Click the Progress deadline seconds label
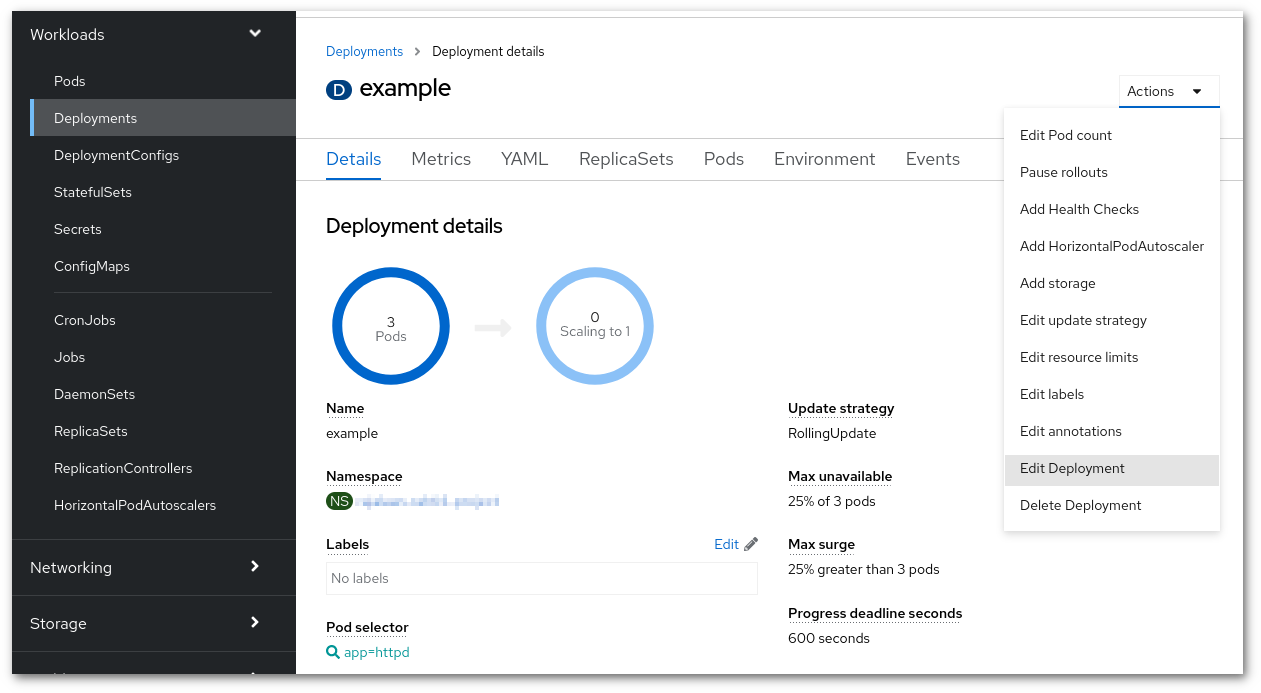Screen dimensions: 1261x693 coord(875,613)
